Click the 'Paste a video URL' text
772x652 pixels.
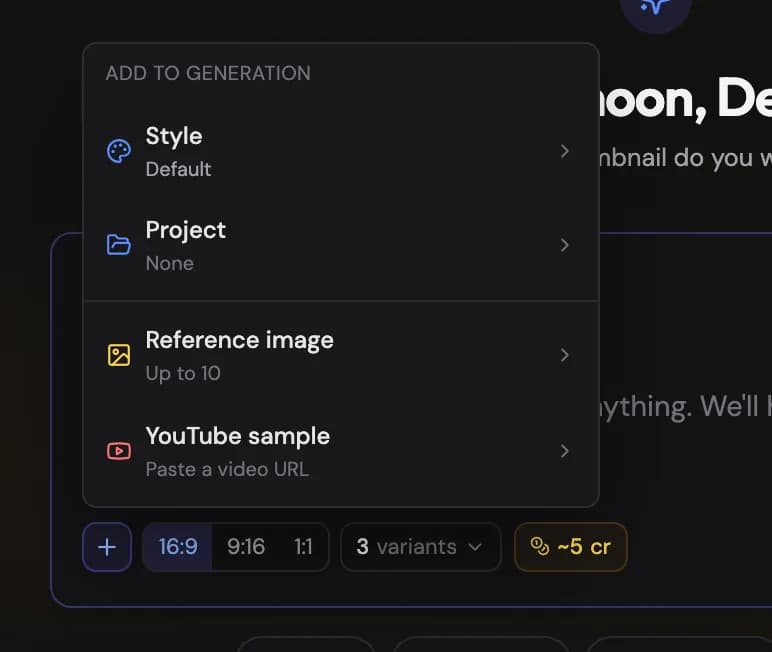[227, 469]
